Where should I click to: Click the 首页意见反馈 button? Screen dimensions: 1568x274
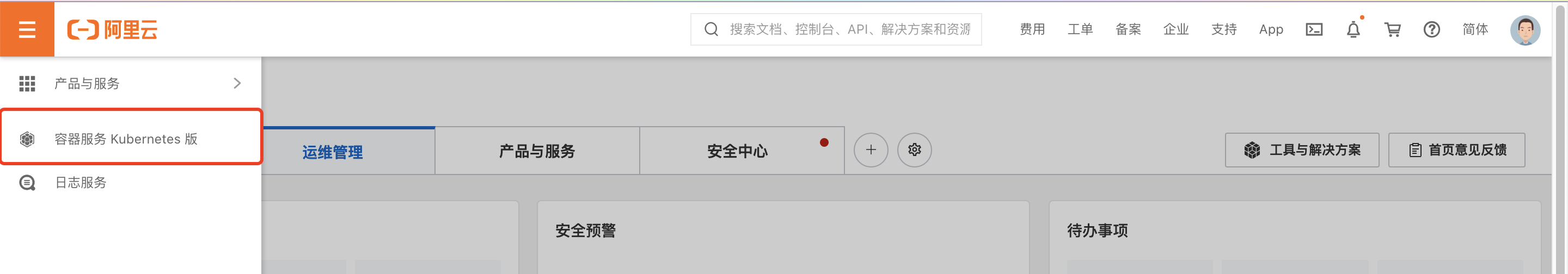tap(1456, 150)
